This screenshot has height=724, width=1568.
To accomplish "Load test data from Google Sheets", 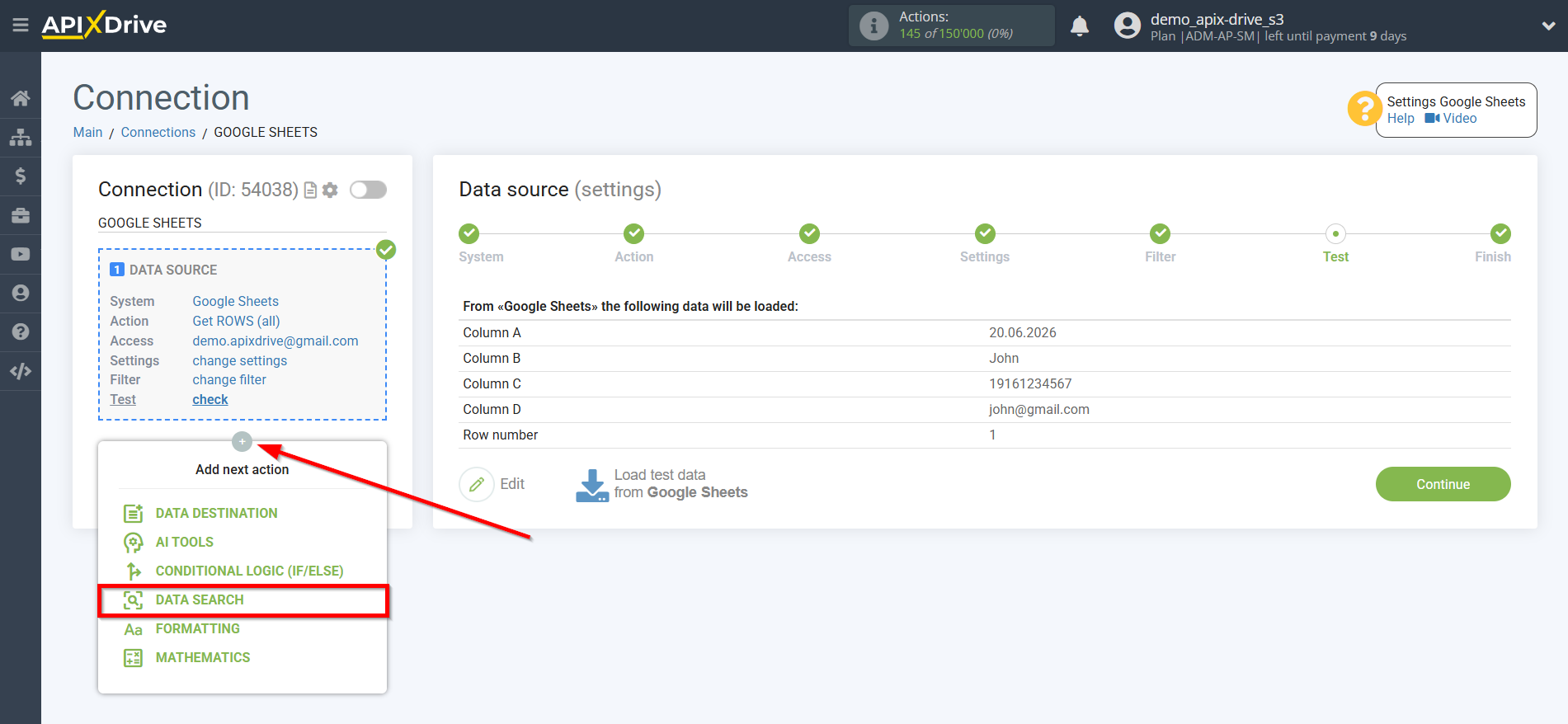I will pyautogui.click(x=662, y=484).
